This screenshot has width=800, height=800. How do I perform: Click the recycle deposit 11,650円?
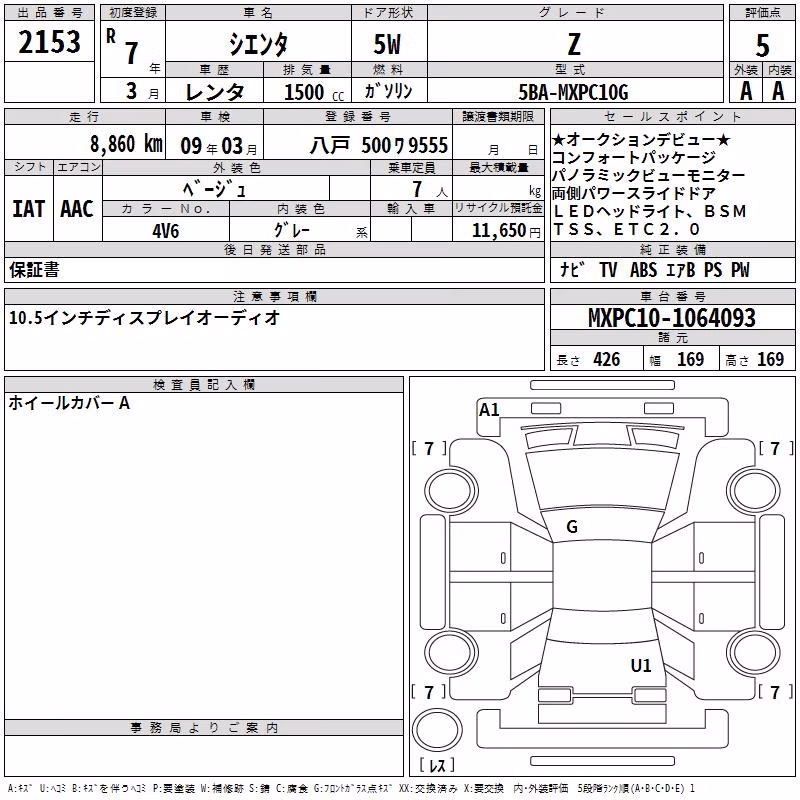point(506,231)
